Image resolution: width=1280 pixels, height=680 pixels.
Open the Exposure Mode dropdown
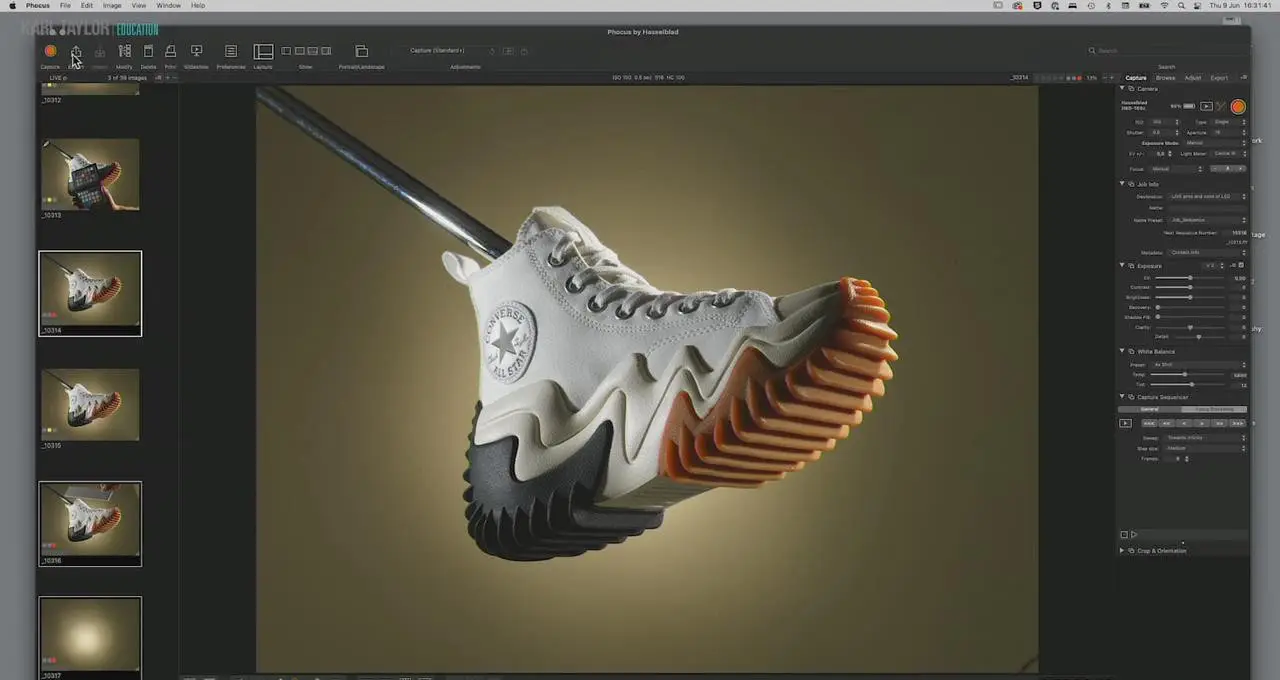click(x=1215, y=143)
